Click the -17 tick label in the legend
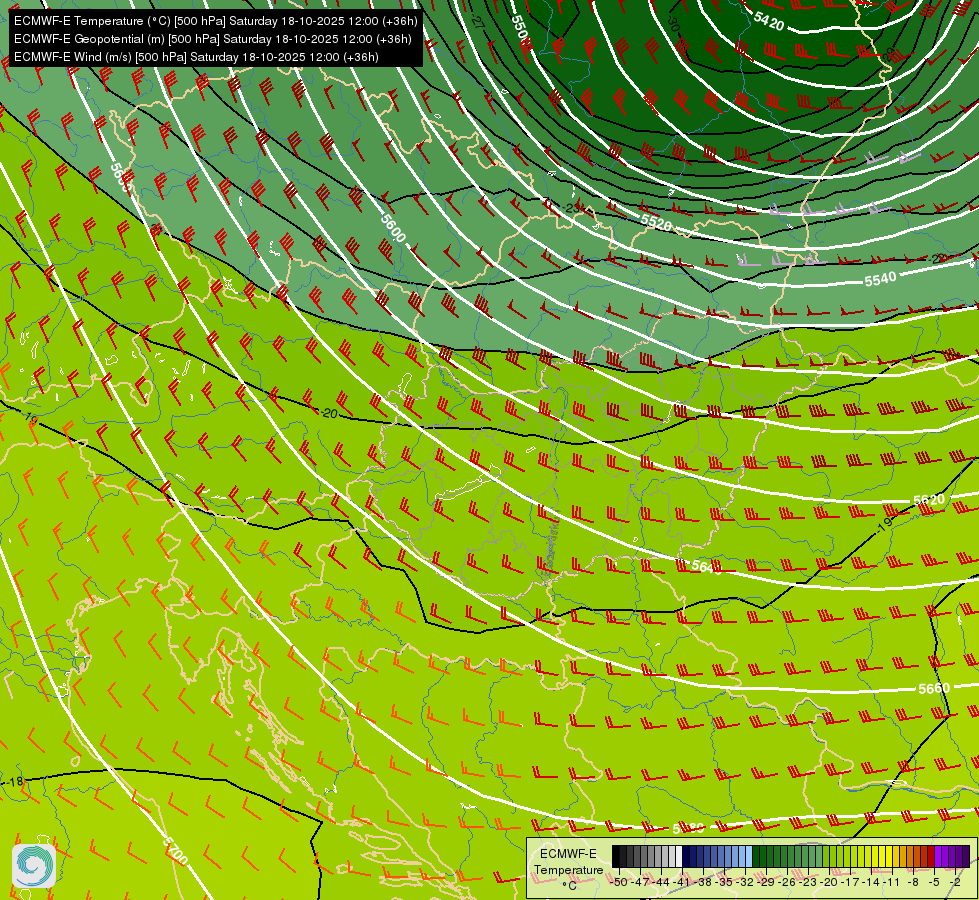The height and width of the screenshot is (900, 979). tap(850, 883)
